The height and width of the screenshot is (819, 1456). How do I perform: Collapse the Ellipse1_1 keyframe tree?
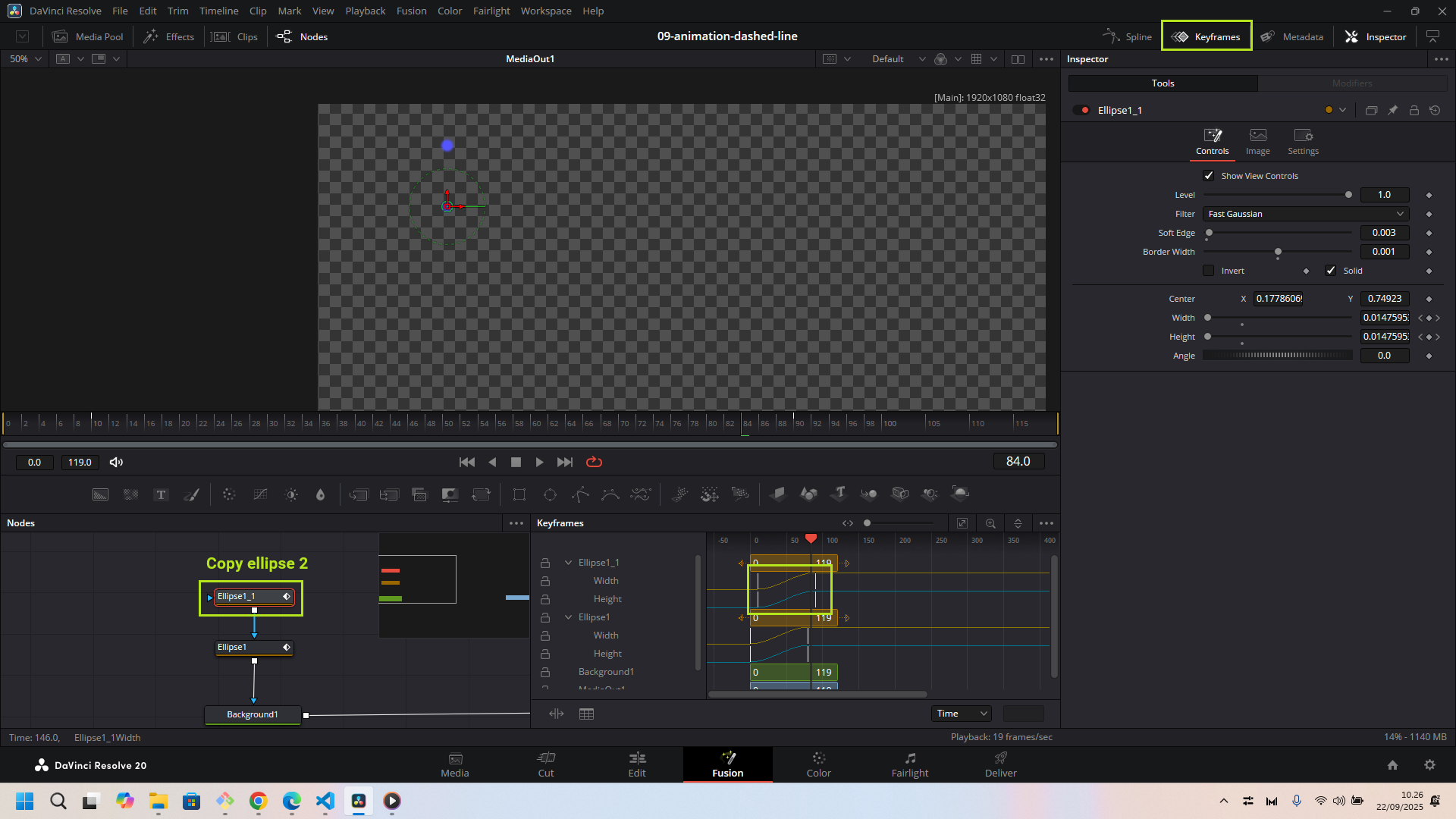568,563
